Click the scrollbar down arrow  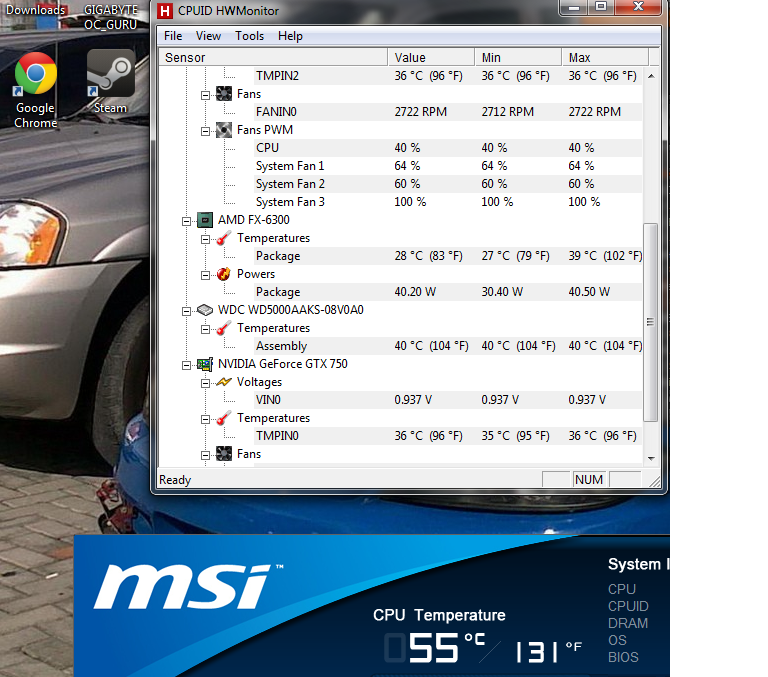651,459
